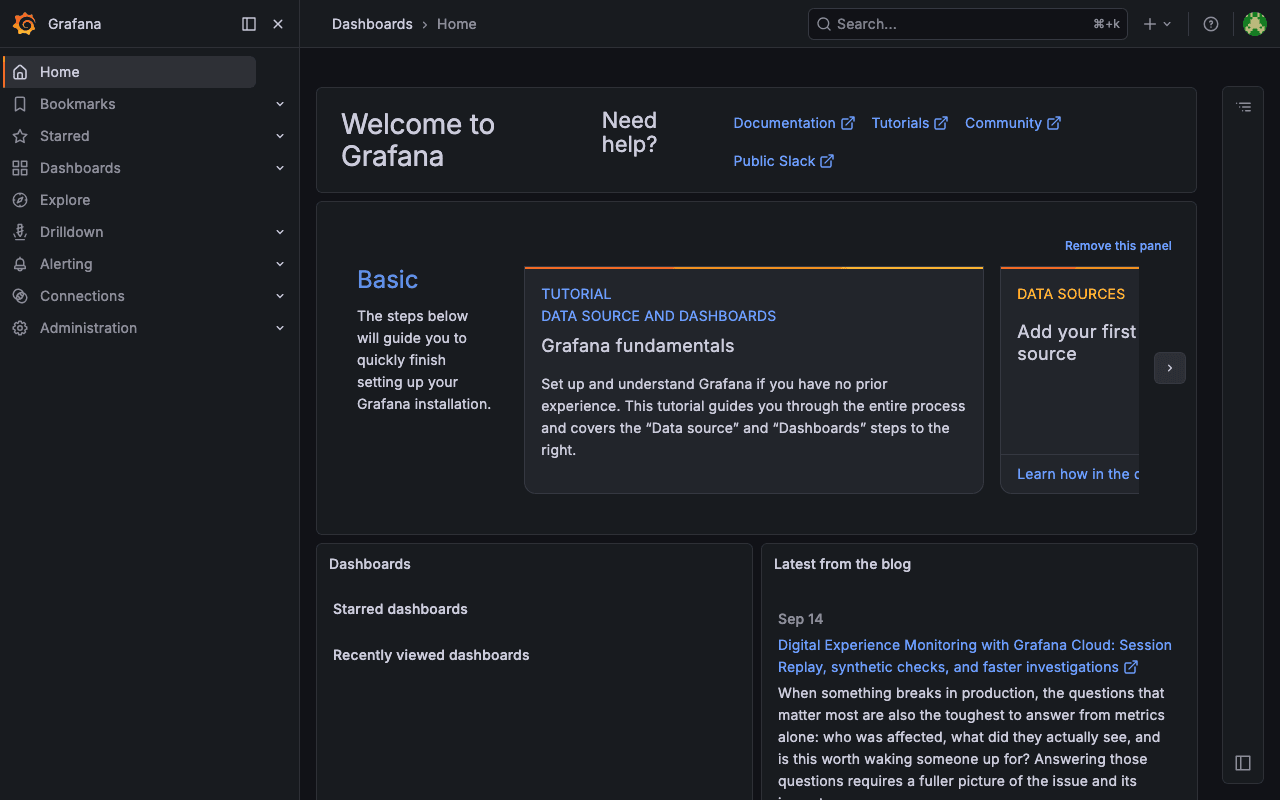Click the Starred star icon in sidebar

[20, 136]
